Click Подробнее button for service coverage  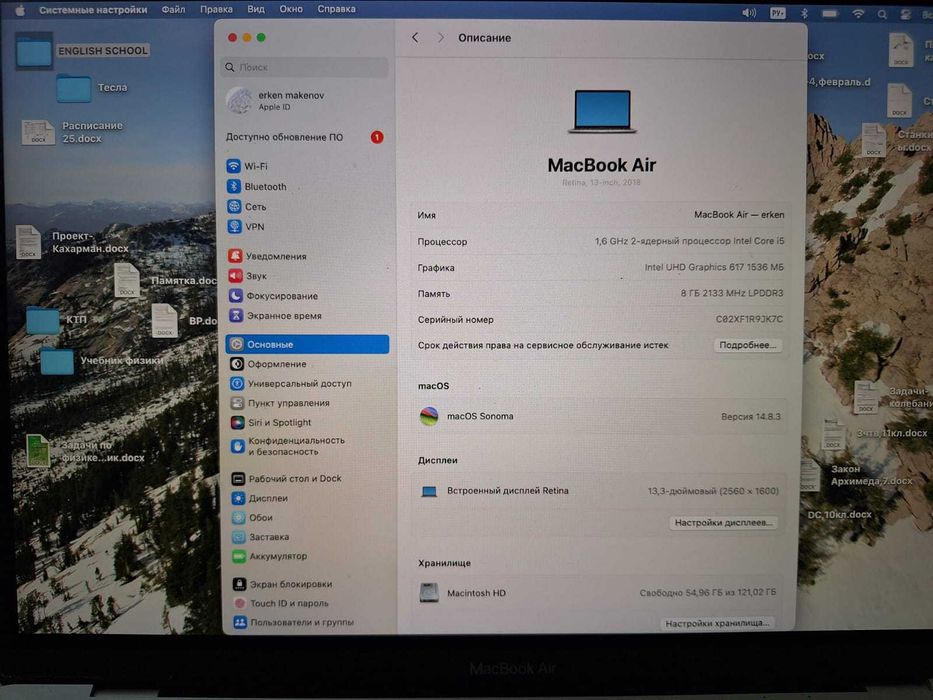pyautogui.click(x=747, y=345)
